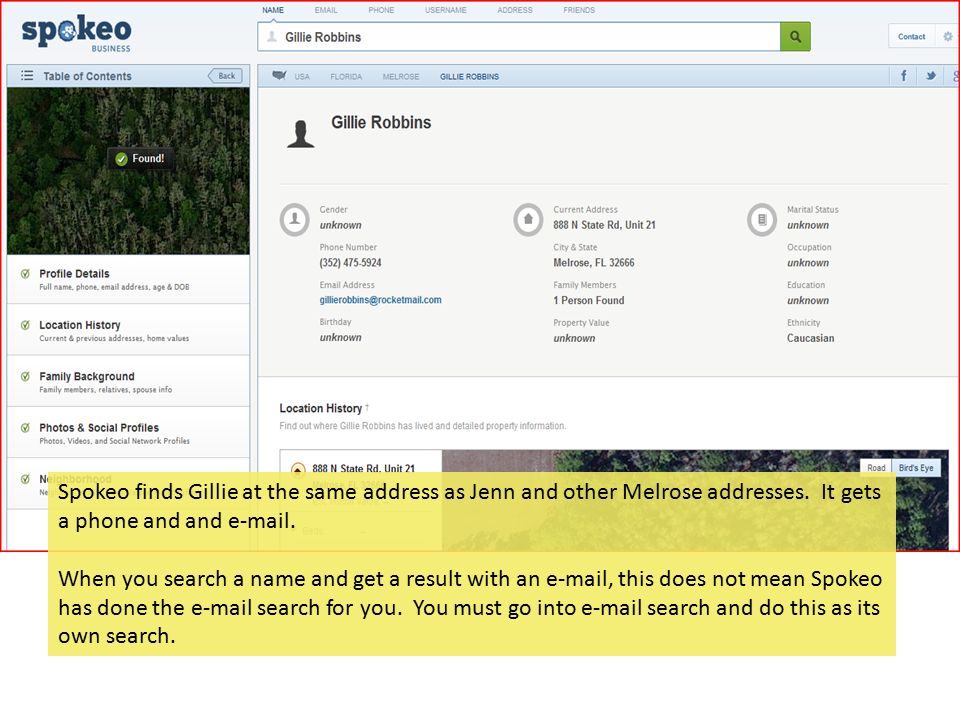The height and width of the screenshot is (720, 960).
Task: Share profile via Twitter icon
Action: tap(931, 76)
